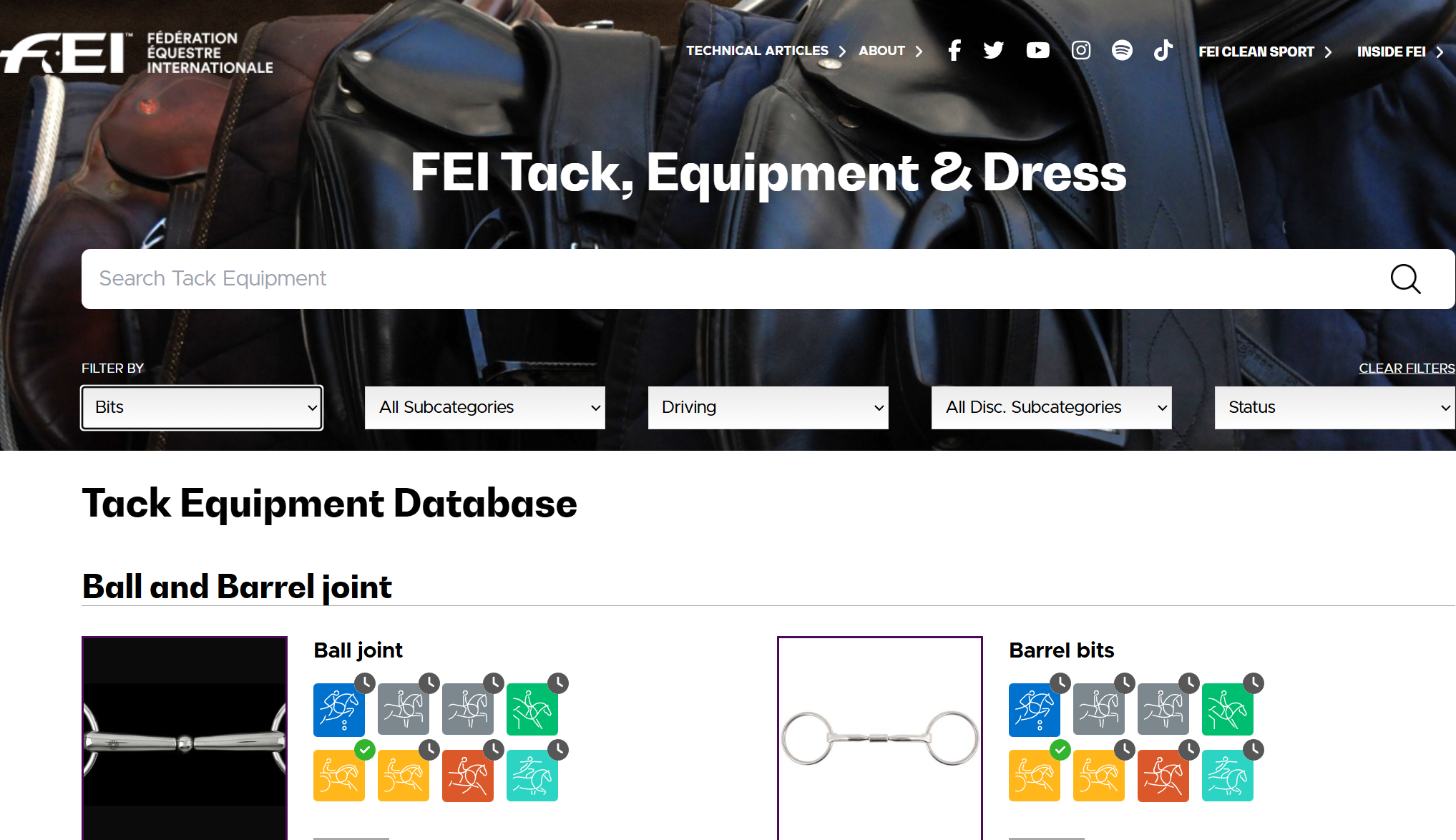Open FEI Spotify icon
This screenshot has width=1456, height=840.
[x=1122, y=50]
